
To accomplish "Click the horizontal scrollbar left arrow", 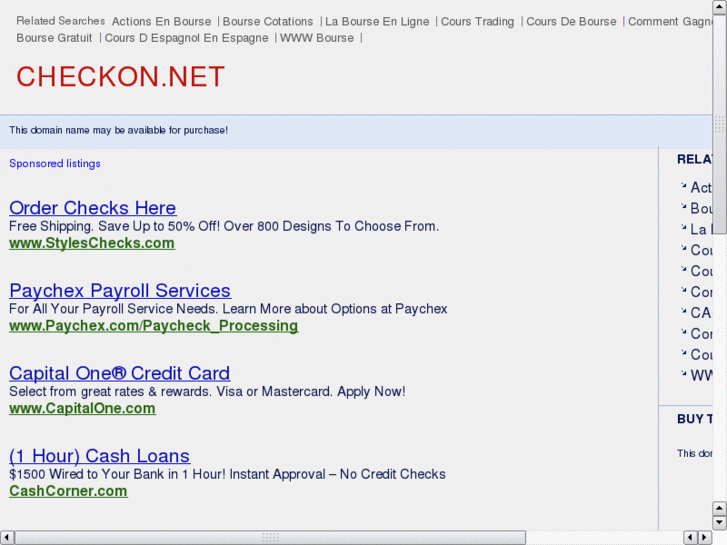I will pyautogui.click(x=7, y=538).
